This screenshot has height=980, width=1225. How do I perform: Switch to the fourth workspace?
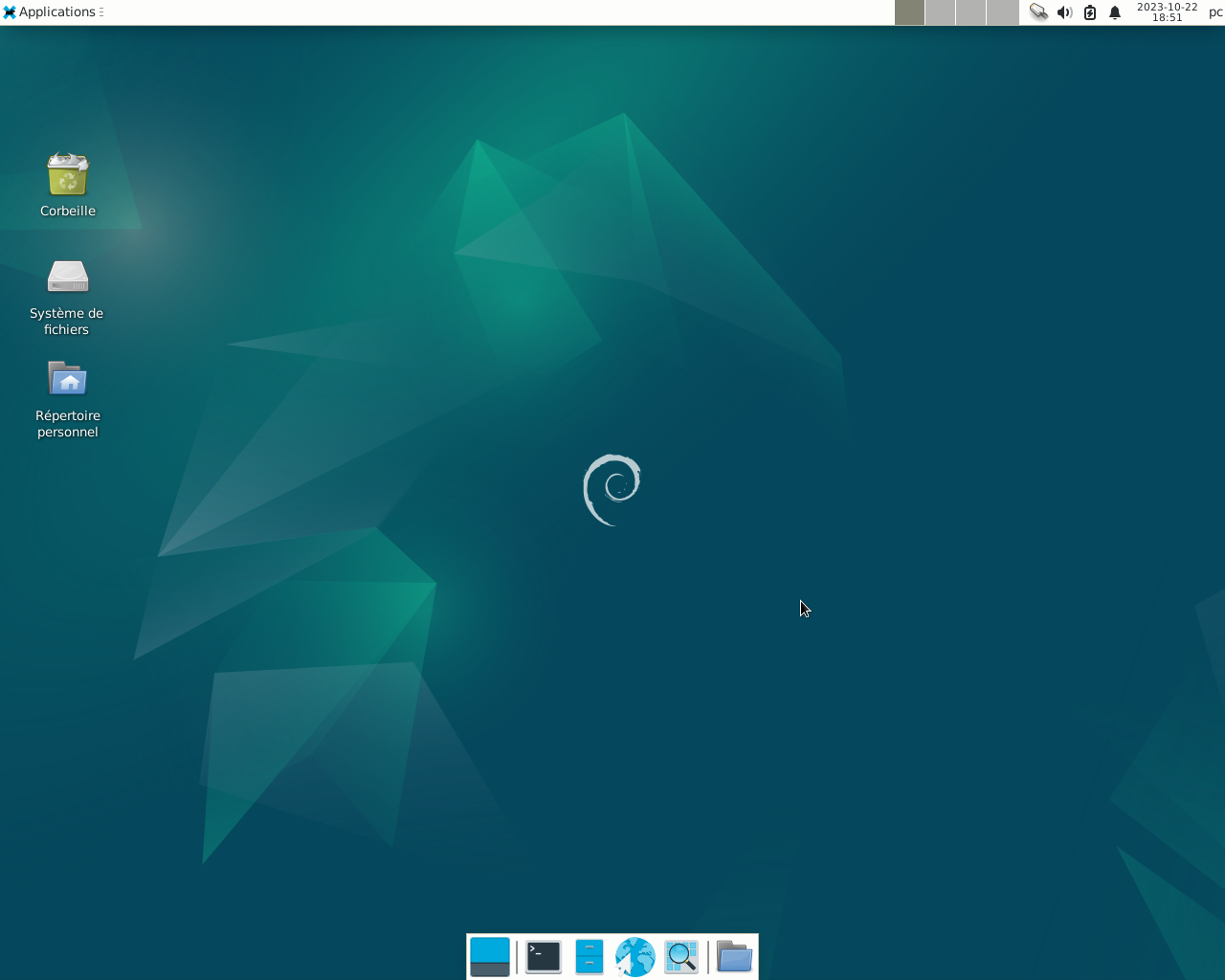pyautogui.click(x=1002, y=12)
